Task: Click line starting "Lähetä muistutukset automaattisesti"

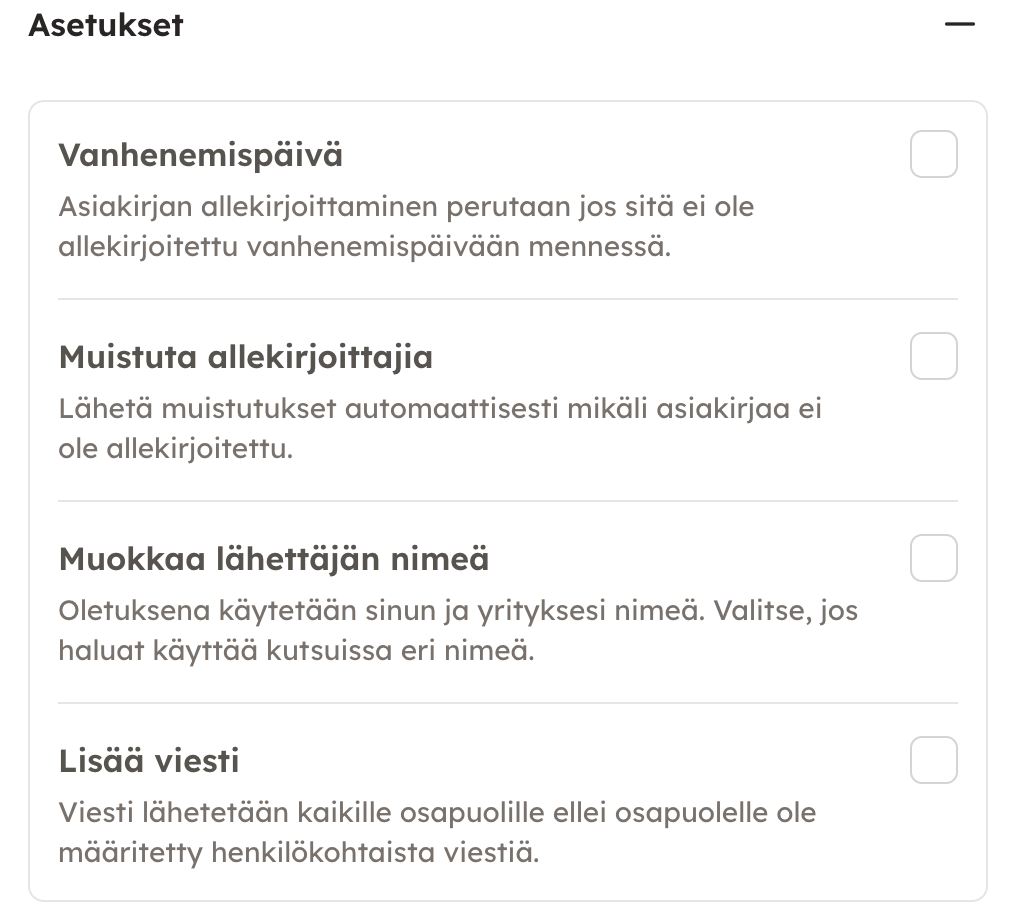Action: tap(440, 410)
